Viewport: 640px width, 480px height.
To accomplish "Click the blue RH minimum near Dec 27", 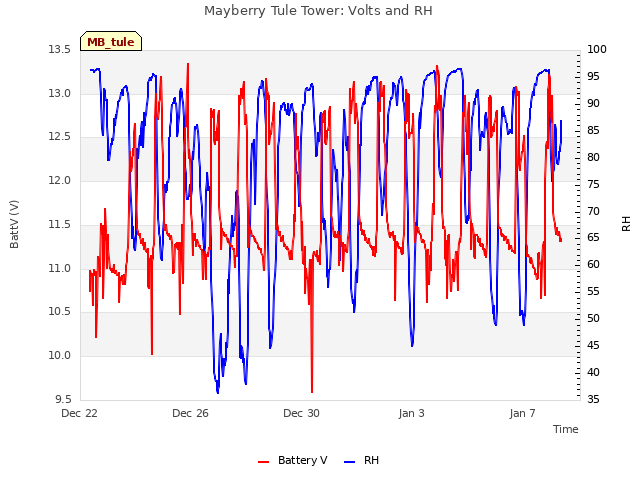I will point(218,391).
